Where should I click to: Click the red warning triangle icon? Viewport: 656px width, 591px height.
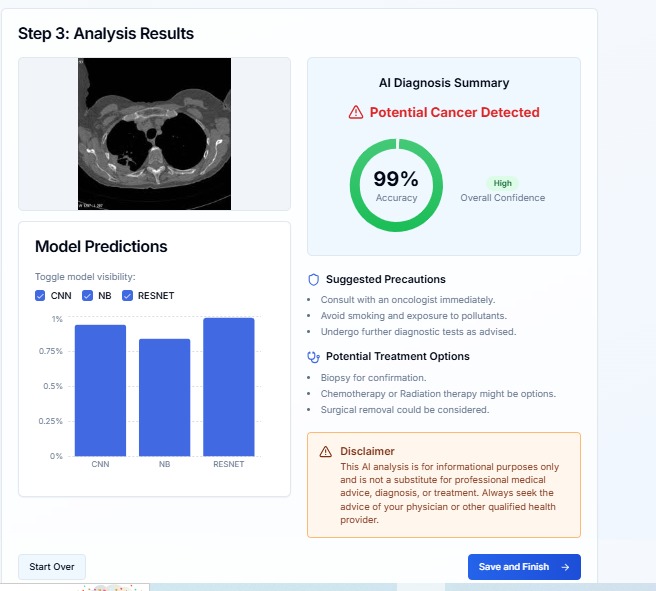[356, 113]
